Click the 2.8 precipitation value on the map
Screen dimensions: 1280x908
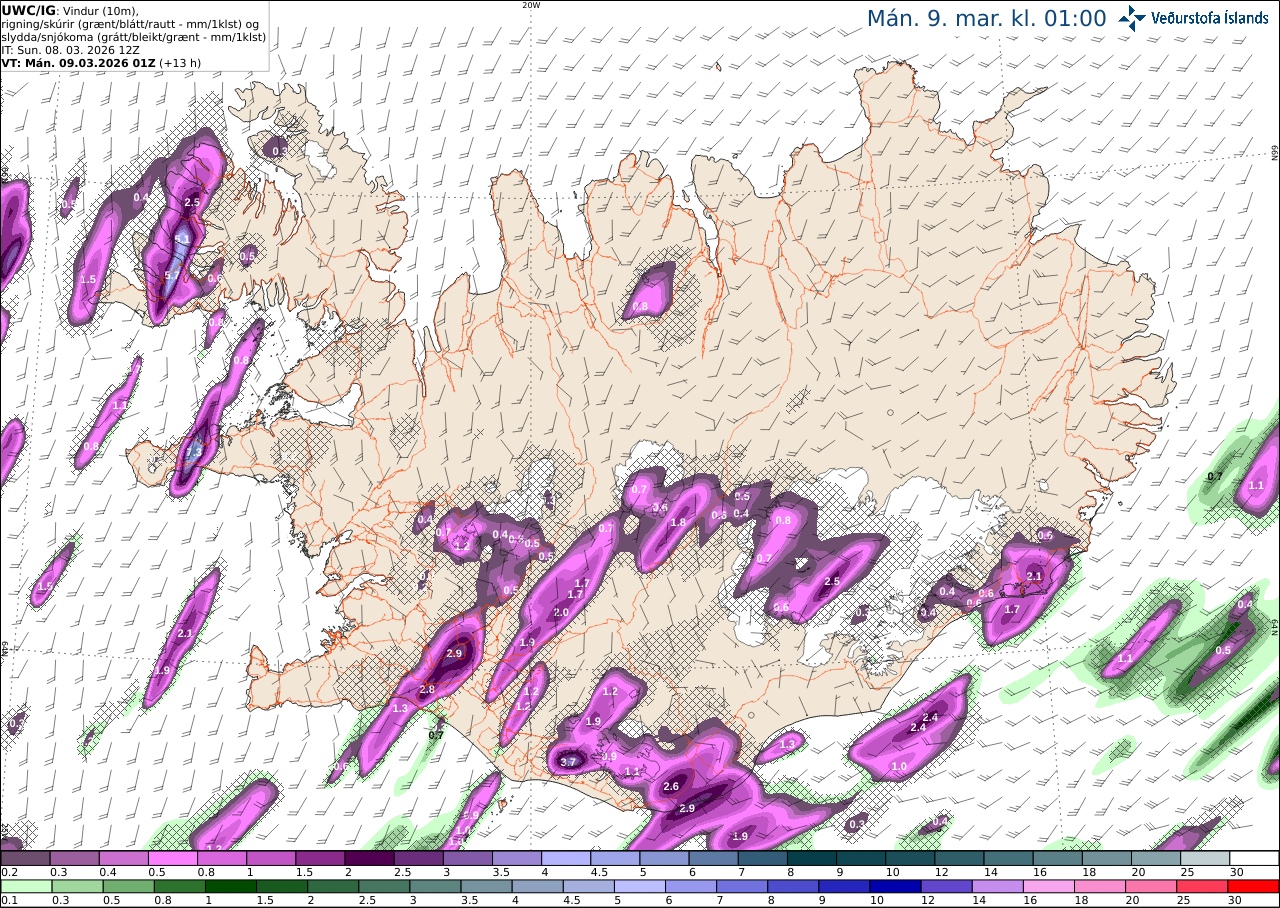click(427, 690)
